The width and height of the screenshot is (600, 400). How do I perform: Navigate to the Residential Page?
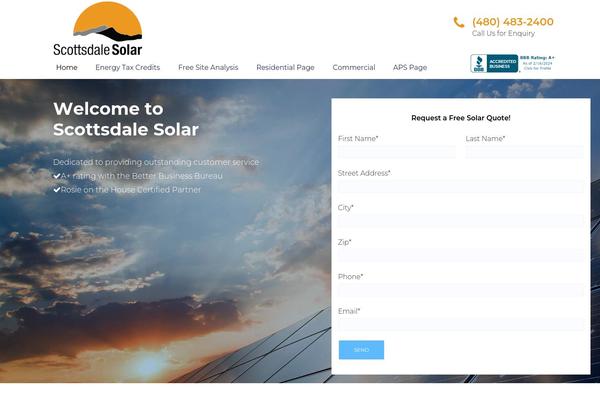(x=285, y=67)
